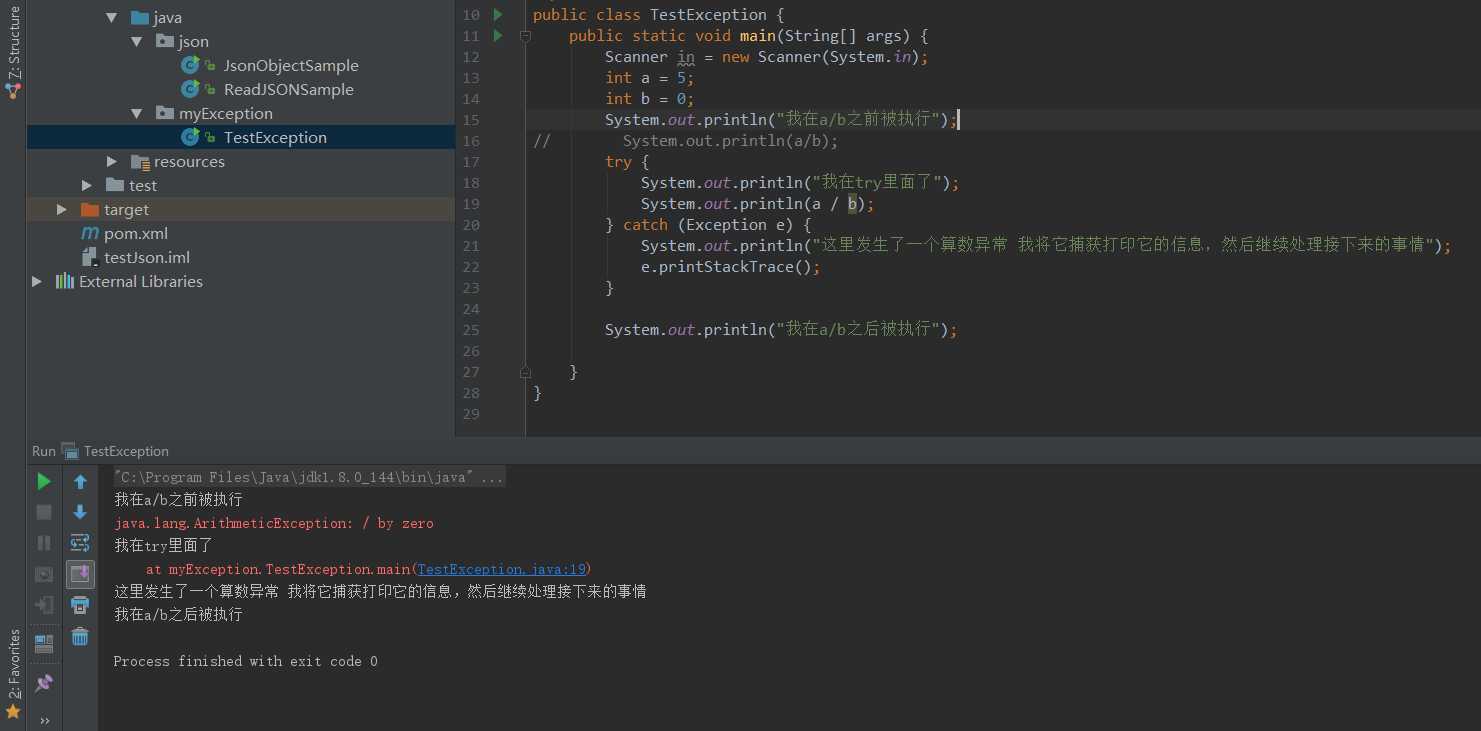
Task: Expand the test folder arrow
Action: (87, 186)
